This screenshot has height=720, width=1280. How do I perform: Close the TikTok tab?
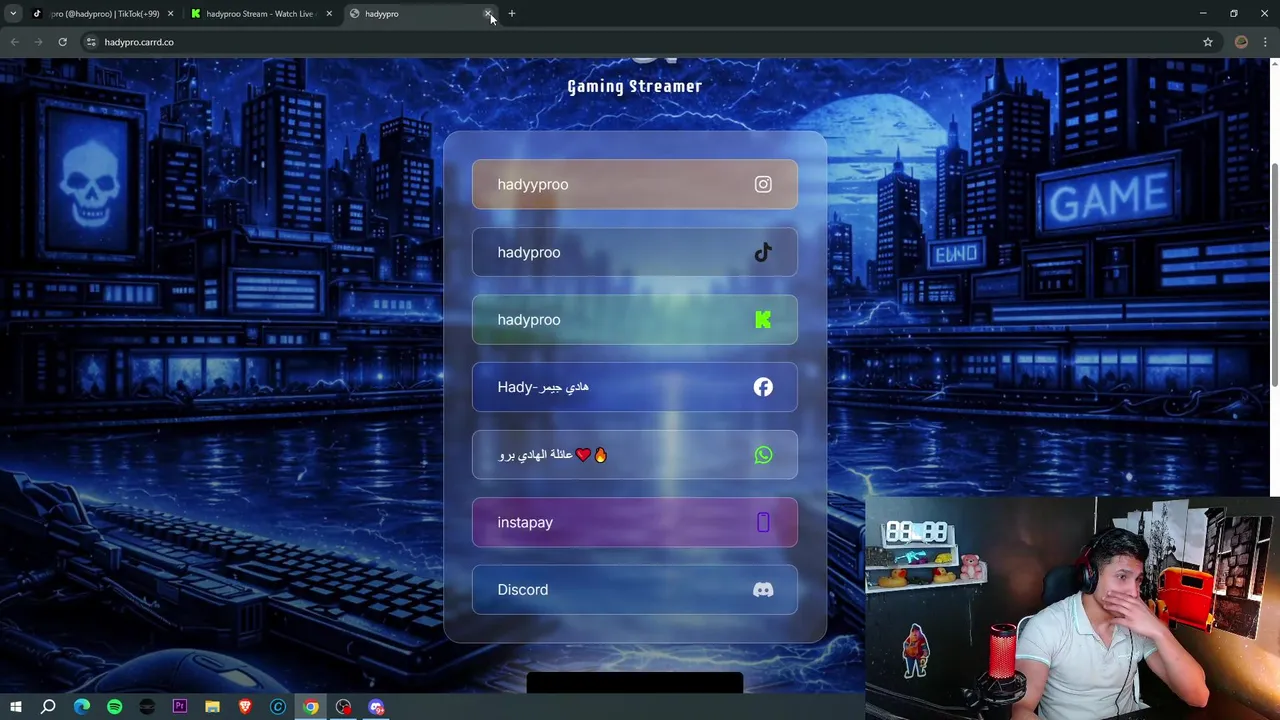pos(170,14)
